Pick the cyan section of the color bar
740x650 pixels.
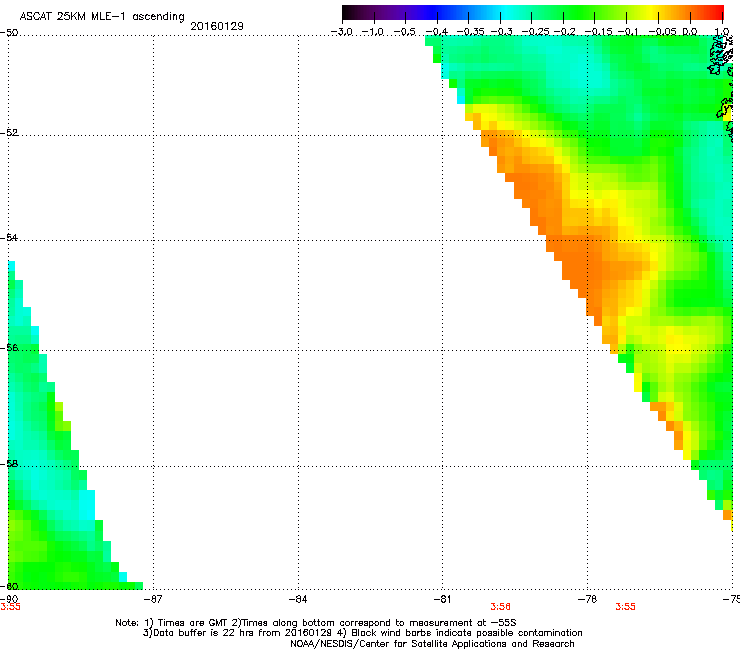505,12
